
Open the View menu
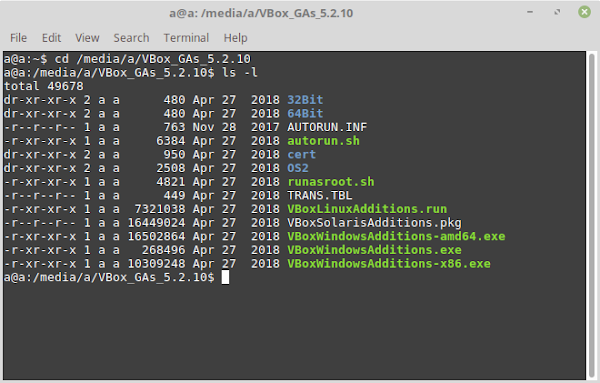pos(87,38)
